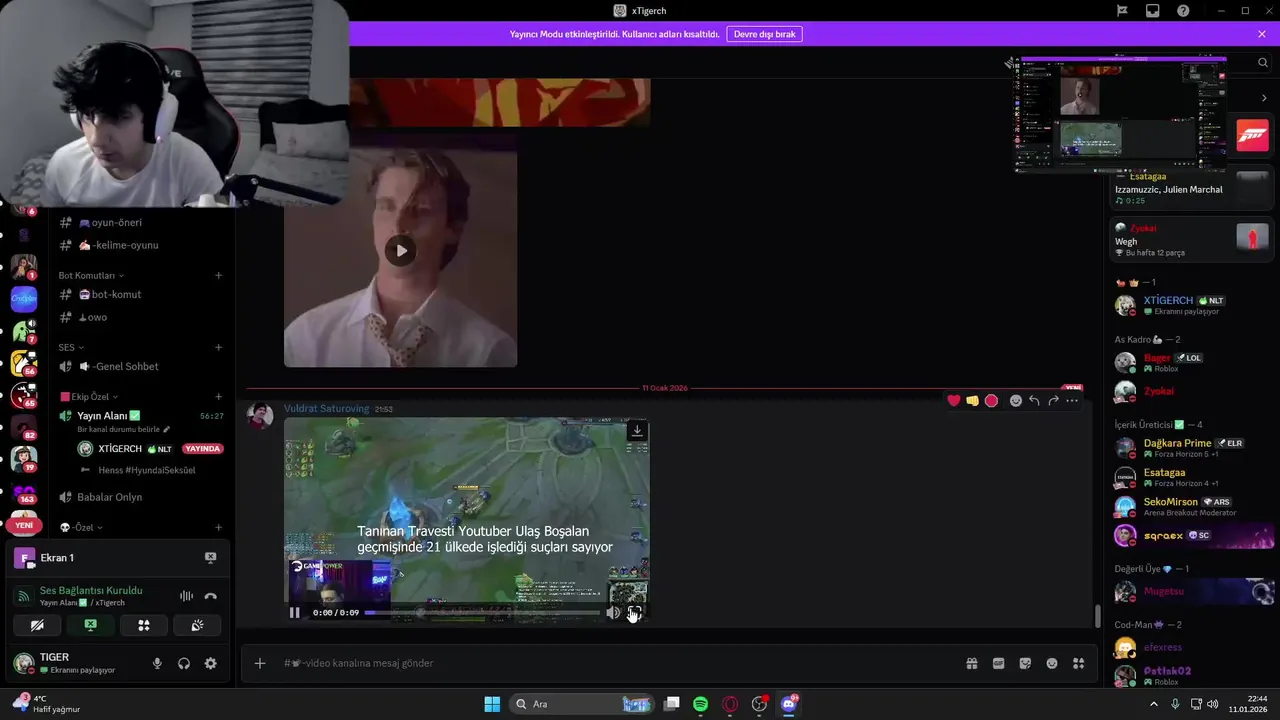Collapse the Ekip Özel category
Image resolution: width=1280 pixels, height=720 pixels.
pyautogui.click(x=89, y=397)
